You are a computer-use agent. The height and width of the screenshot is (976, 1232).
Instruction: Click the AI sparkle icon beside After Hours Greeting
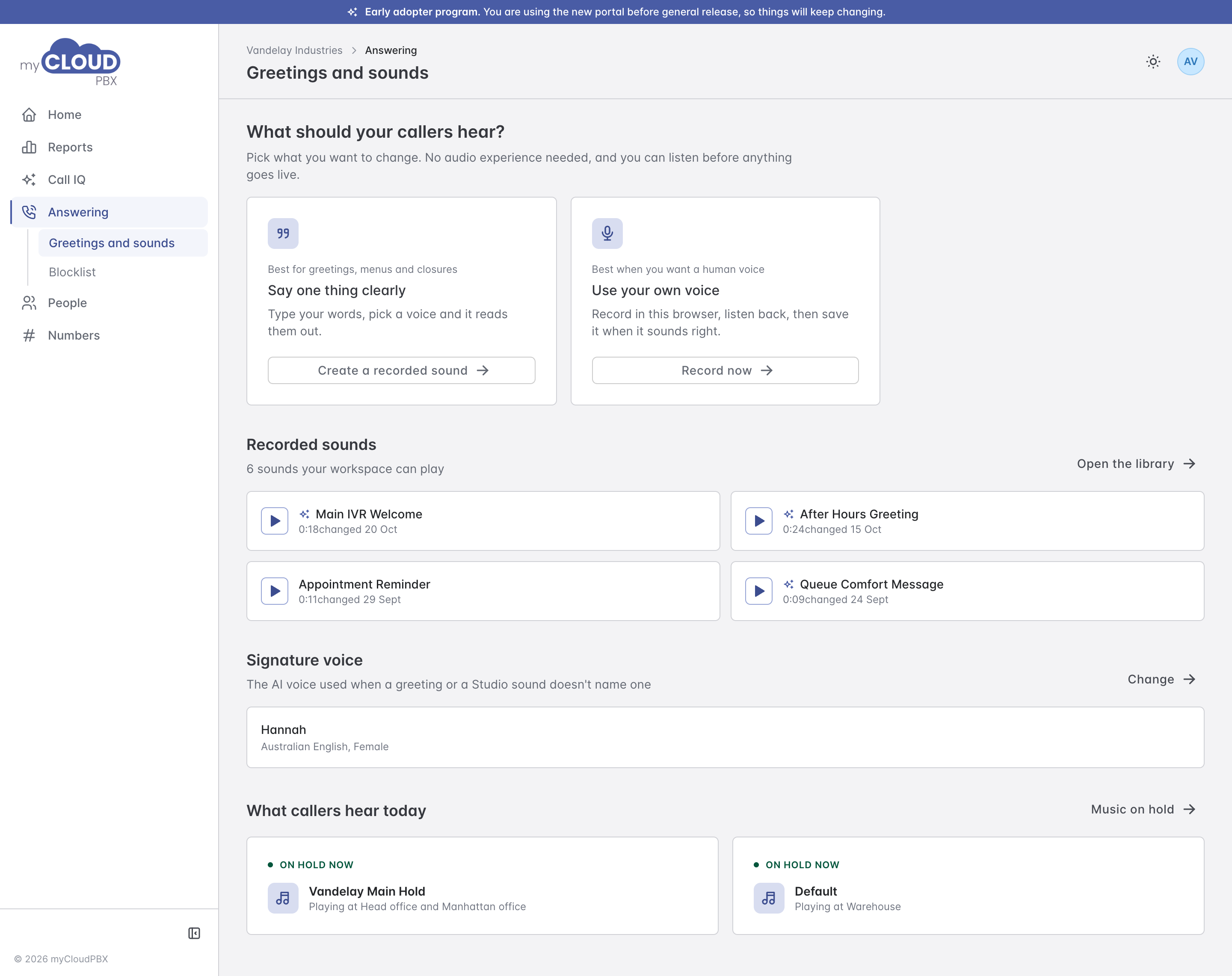(x=788, y=514)
